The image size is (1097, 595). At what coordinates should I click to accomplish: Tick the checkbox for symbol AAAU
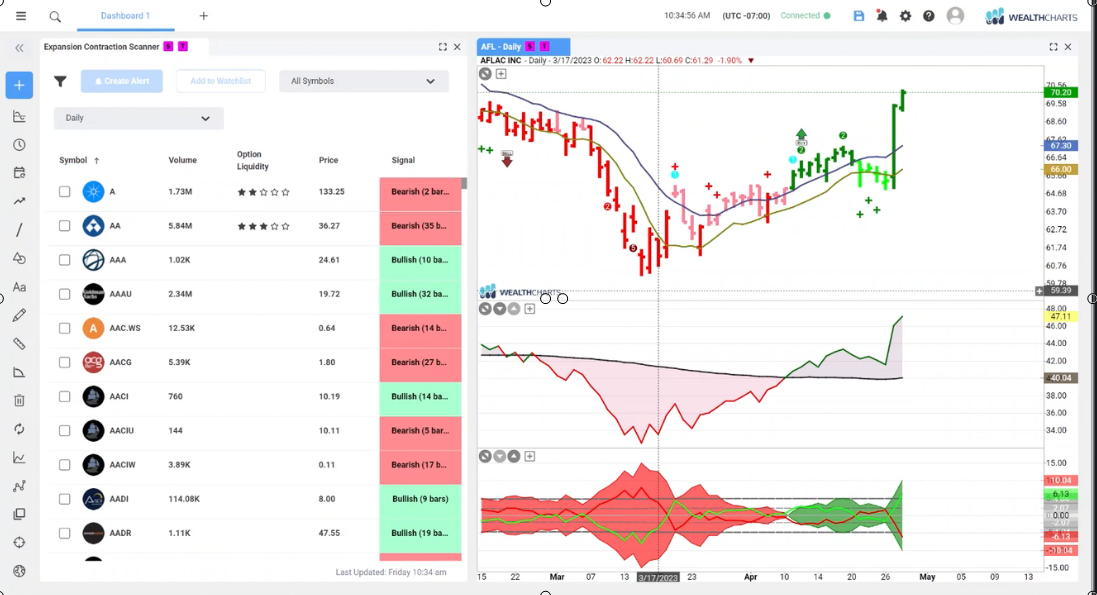[64, 294]
